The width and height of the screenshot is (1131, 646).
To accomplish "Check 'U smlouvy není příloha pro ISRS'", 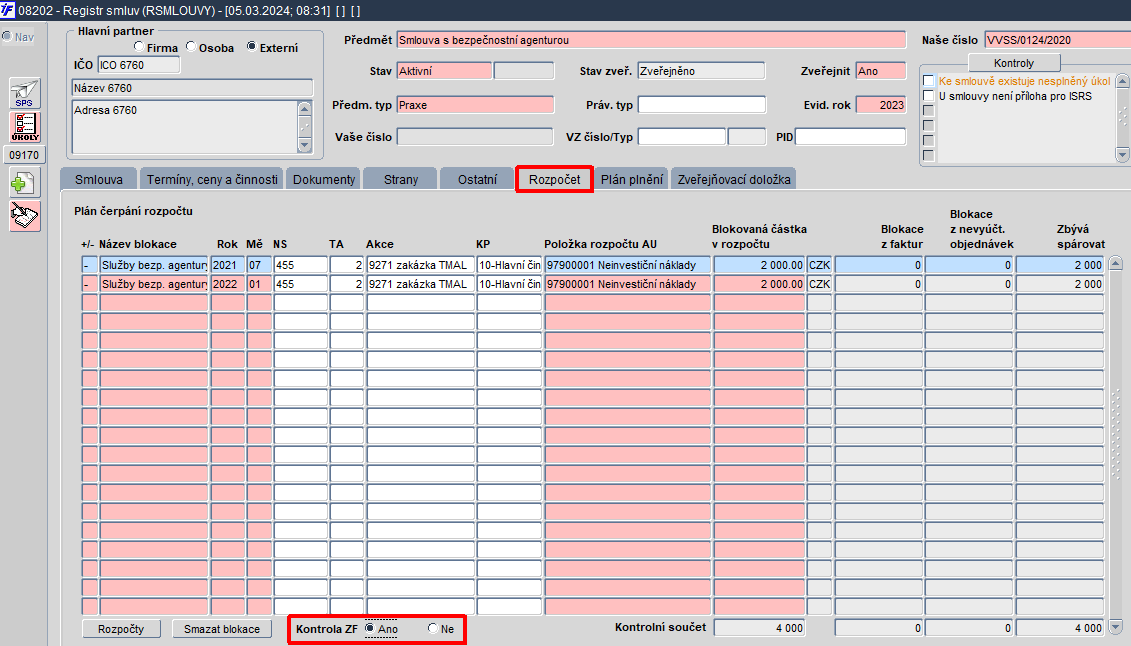I will (x=929, y=96).
